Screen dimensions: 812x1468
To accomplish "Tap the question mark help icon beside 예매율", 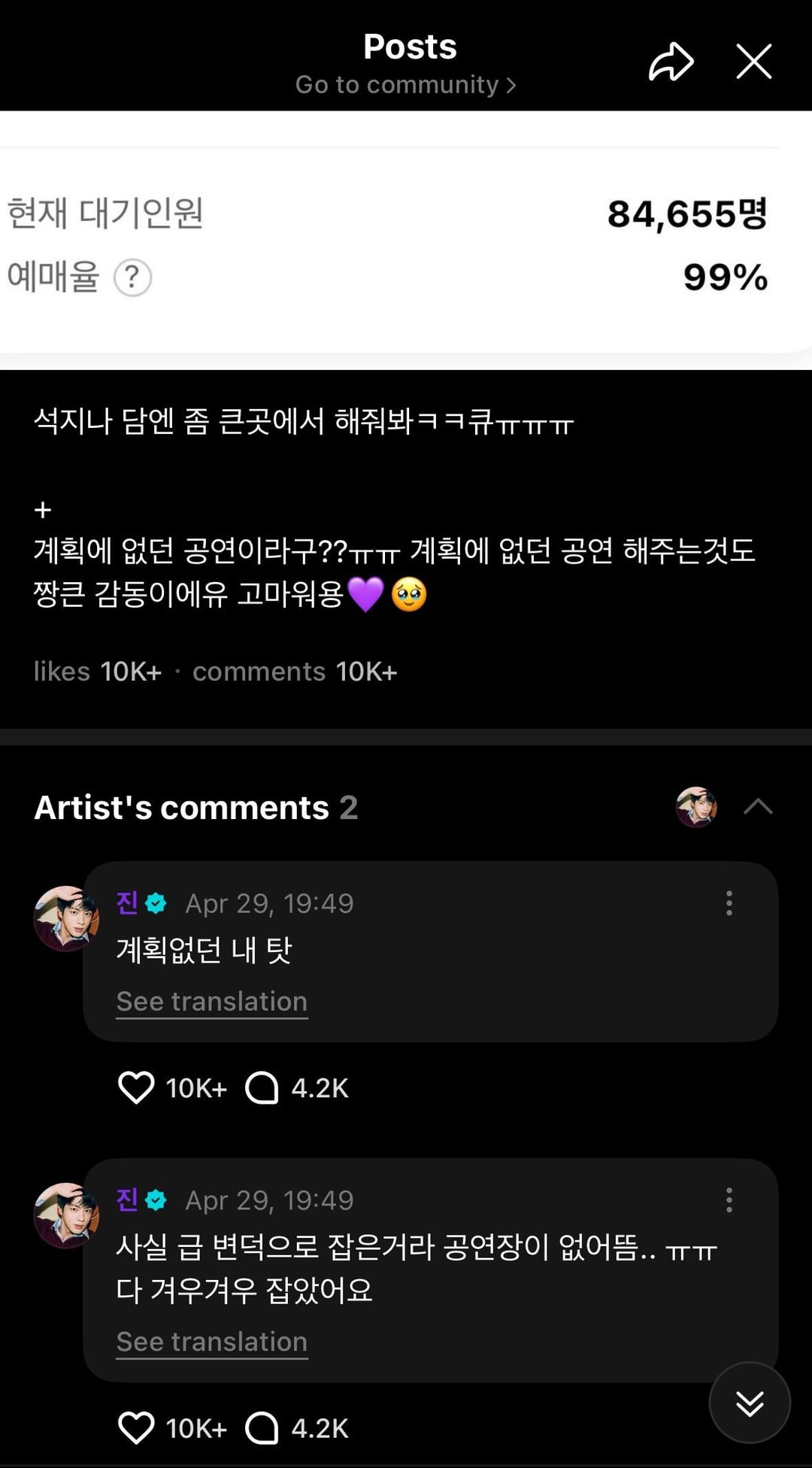I will pyautogui.click(x=133, y=278).
